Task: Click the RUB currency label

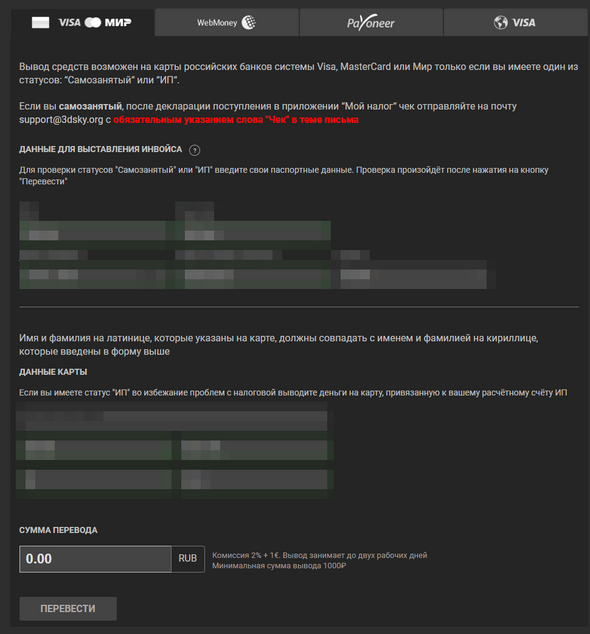Action: point(188,559)
